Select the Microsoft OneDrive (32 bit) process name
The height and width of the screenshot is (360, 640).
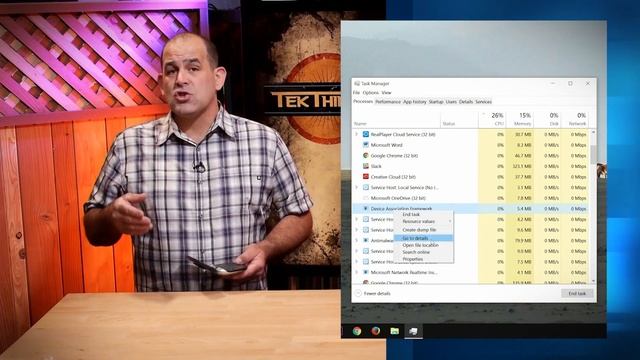point(398,198)
